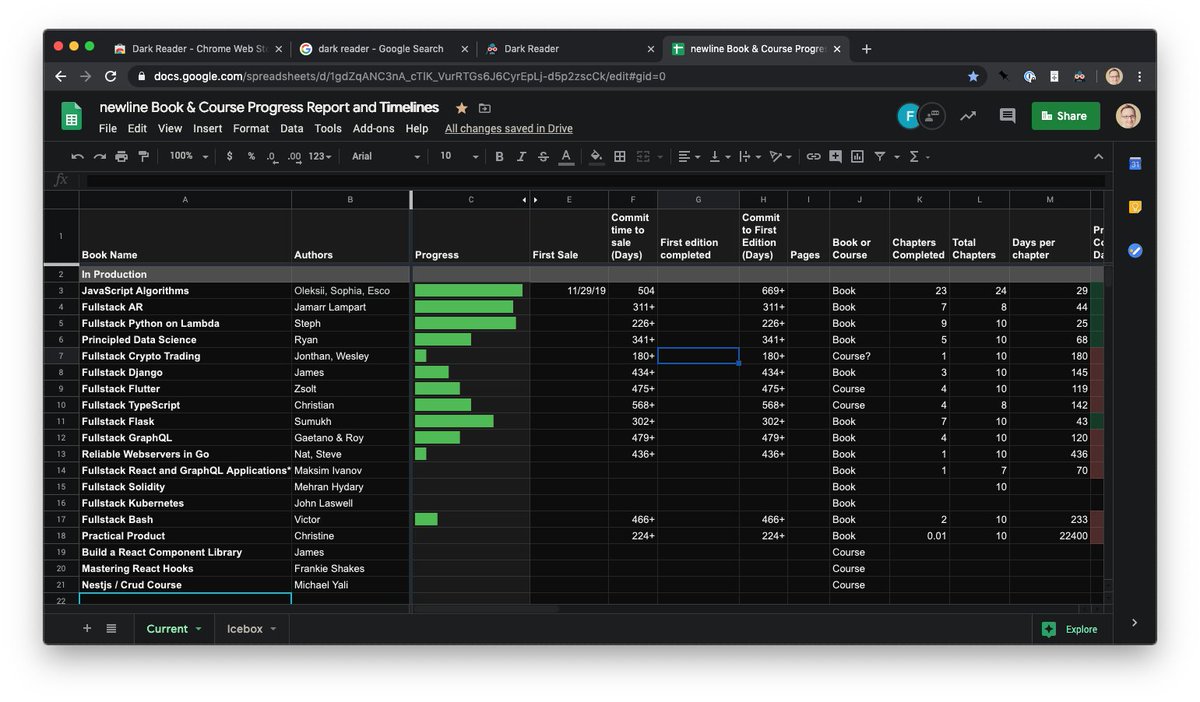This screenshot has height=702, width=1200.
Task: Open the vertical align dropdown
Action: [719, 156]
